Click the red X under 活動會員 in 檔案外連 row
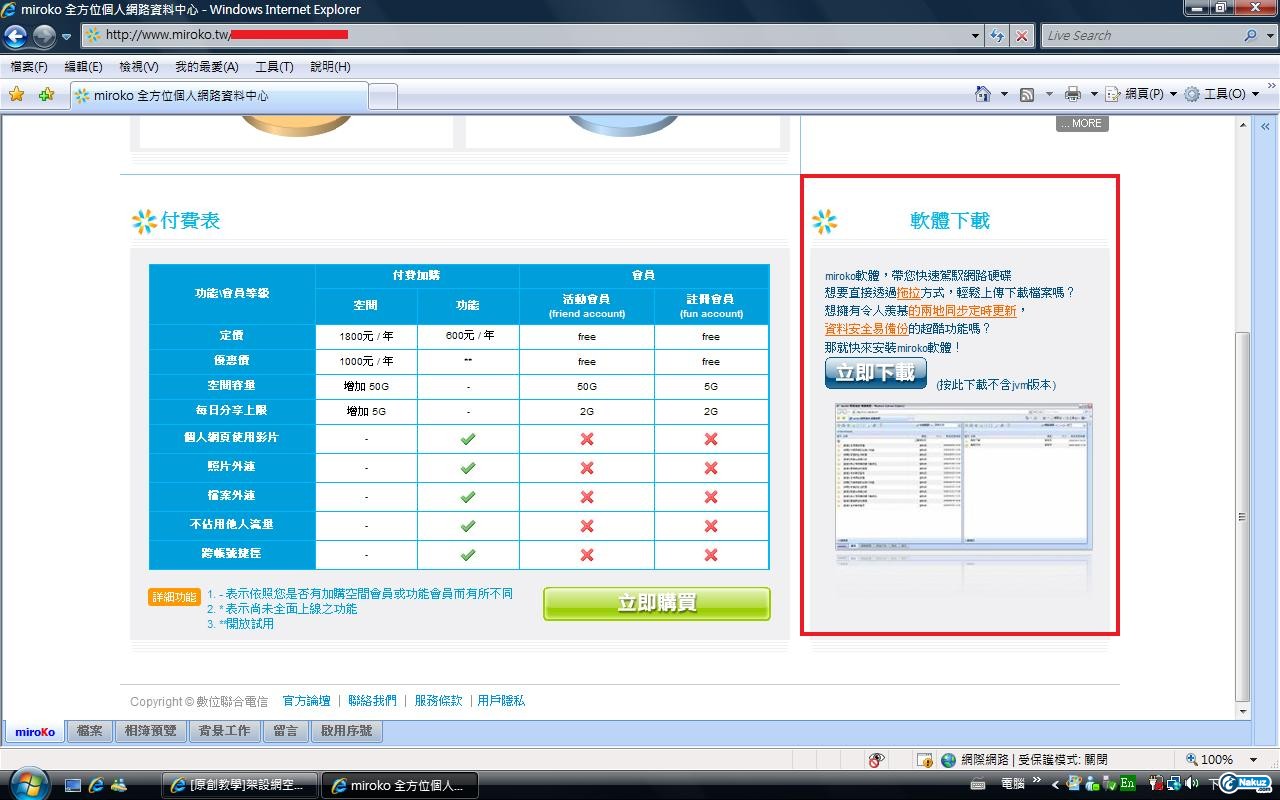Viewport: 1280px width, 800px height. [x=587, y=496]
